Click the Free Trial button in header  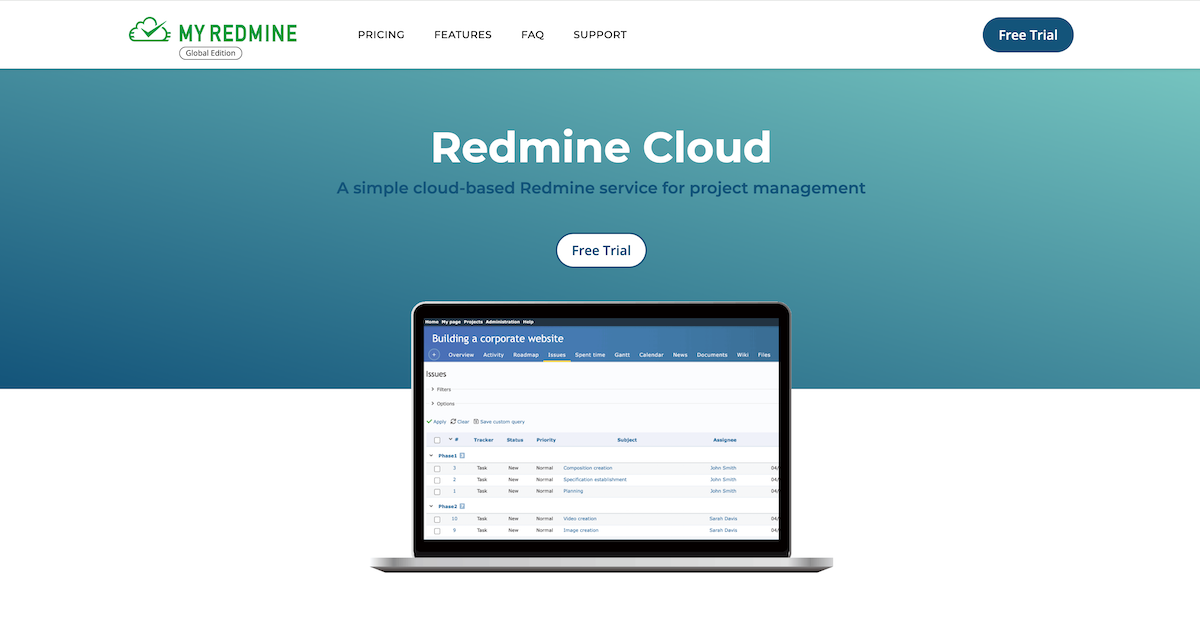[x=1028, y=34]
